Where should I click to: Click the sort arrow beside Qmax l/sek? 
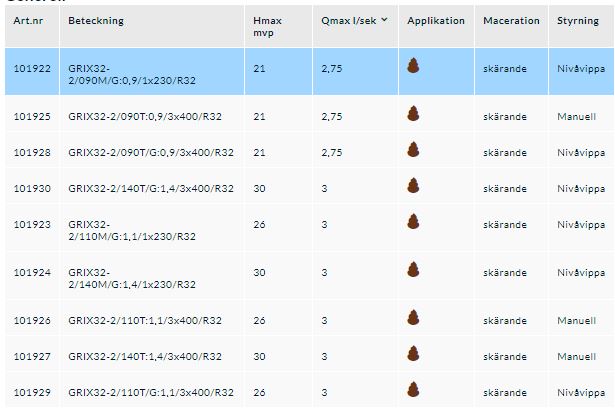[385, 20]
